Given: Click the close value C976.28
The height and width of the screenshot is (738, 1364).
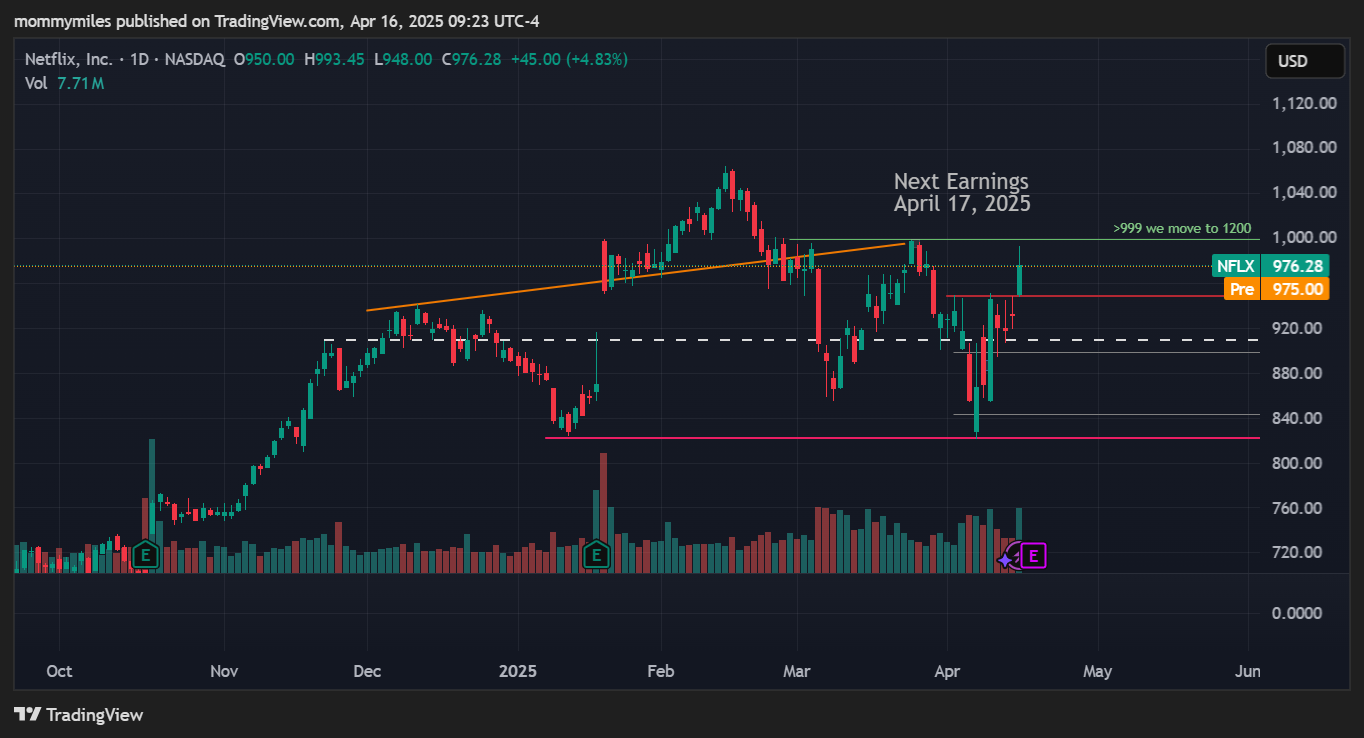Looking at the screenshot, I should (471, 60).
